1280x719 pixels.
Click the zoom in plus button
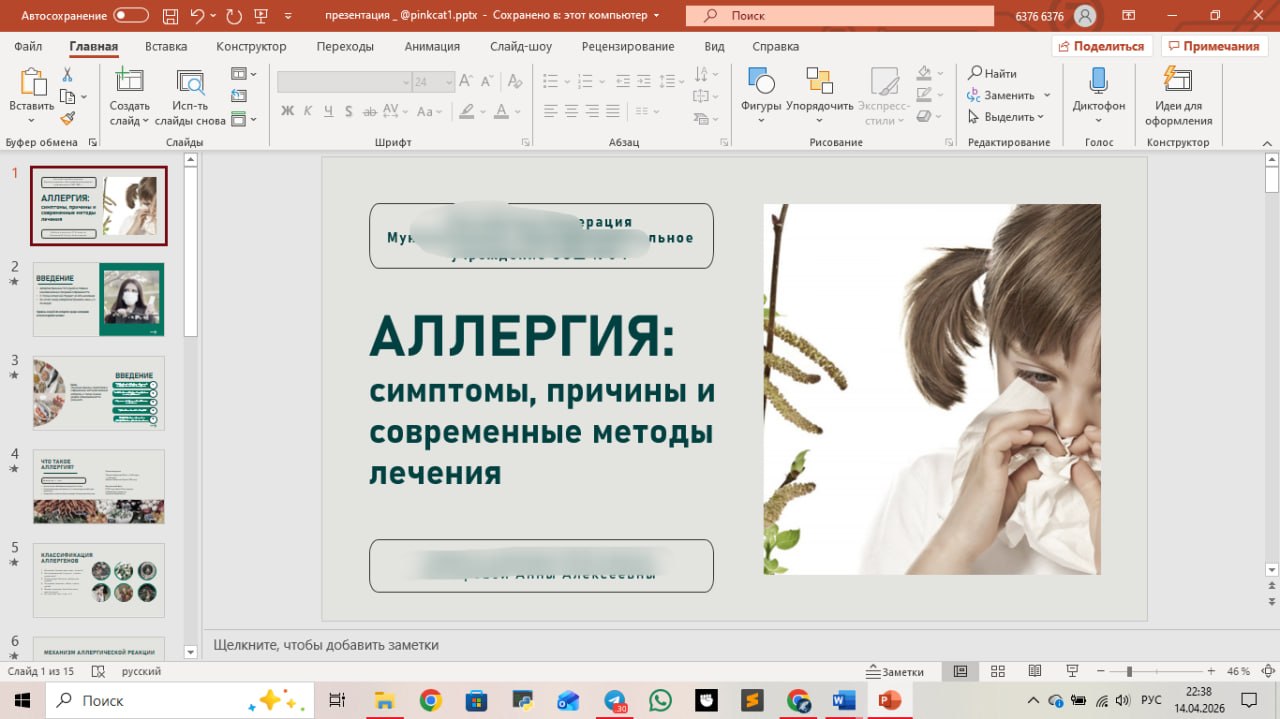click(1210, 671)
